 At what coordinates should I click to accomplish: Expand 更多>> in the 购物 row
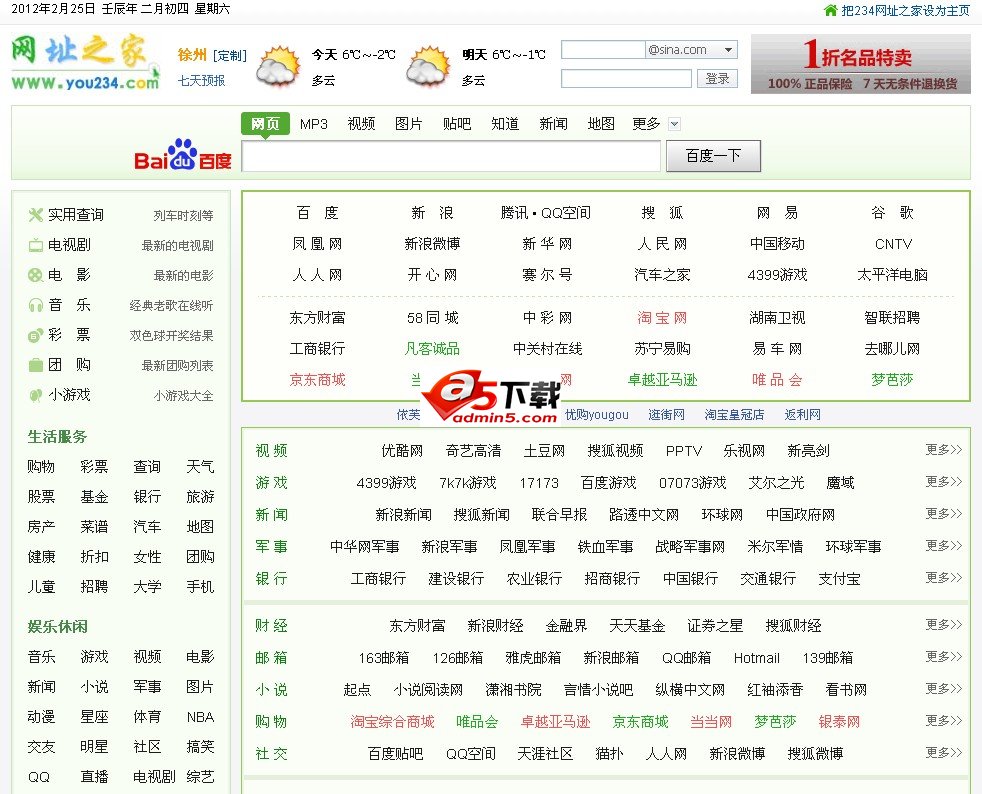pyautogui.click(x=943, y=721)
